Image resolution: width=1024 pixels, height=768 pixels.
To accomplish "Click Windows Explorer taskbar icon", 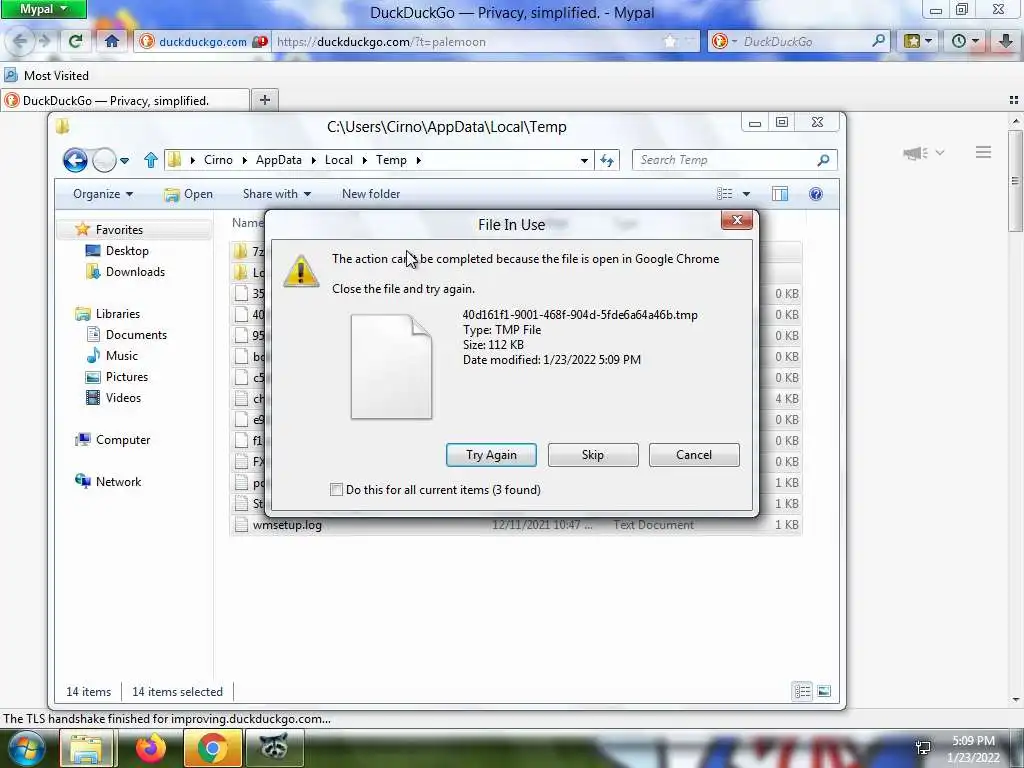I will [88, 748].
